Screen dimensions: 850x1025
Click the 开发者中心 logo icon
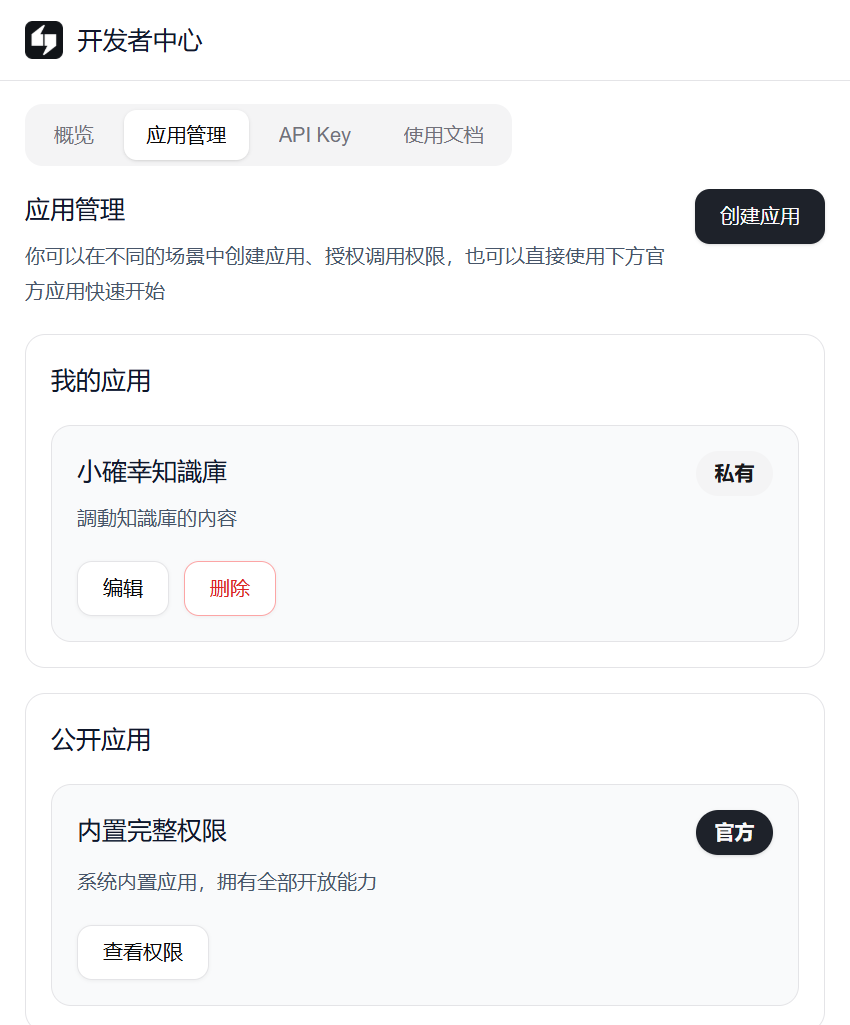(43, 41)
